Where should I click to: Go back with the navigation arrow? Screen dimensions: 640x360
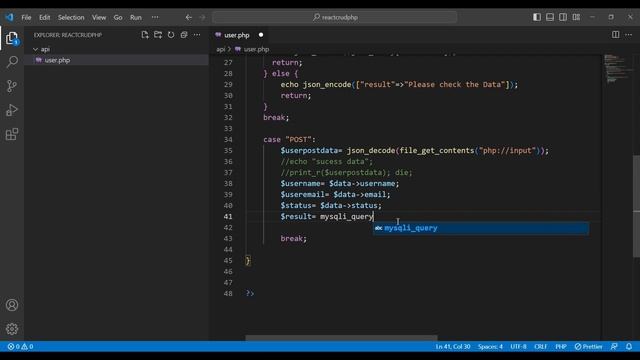[x=189, y=17]
